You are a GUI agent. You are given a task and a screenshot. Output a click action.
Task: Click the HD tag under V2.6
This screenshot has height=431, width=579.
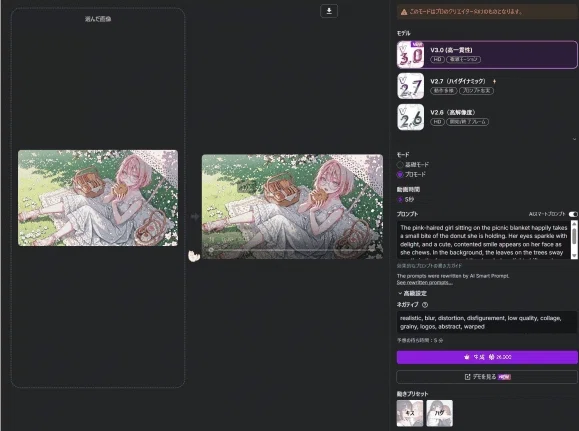[x=437, y=122]
